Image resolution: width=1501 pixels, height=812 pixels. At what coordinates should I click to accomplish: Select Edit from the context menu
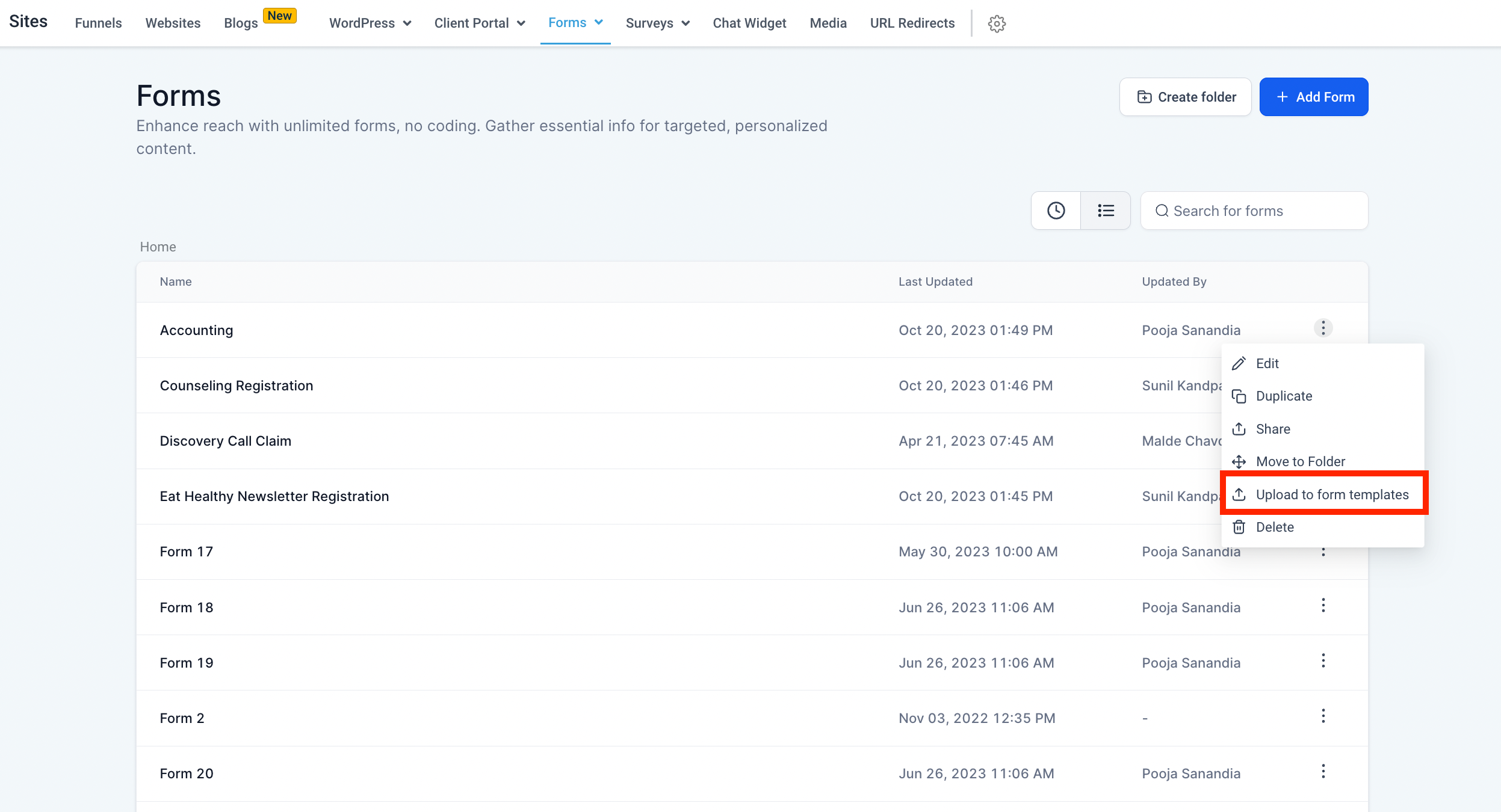(x=1322, y=363)
